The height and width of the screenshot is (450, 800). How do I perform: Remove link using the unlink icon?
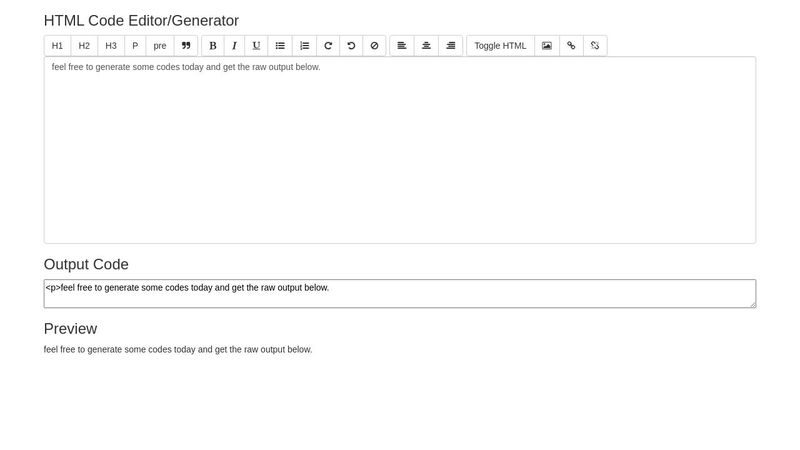pyautogui.click(x=595, y=46)
